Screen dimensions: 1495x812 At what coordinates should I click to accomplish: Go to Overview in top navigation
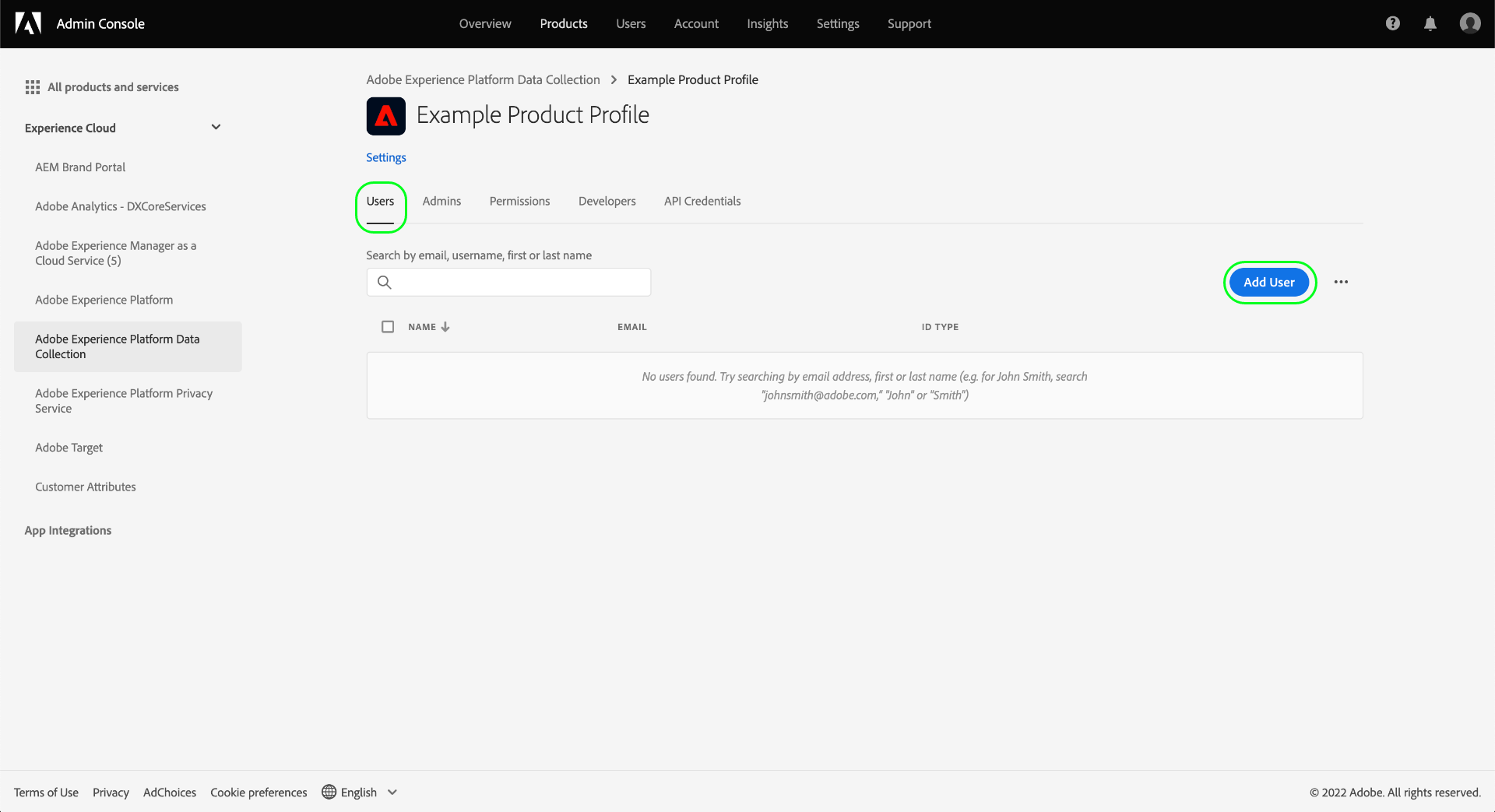click(485, 23)
